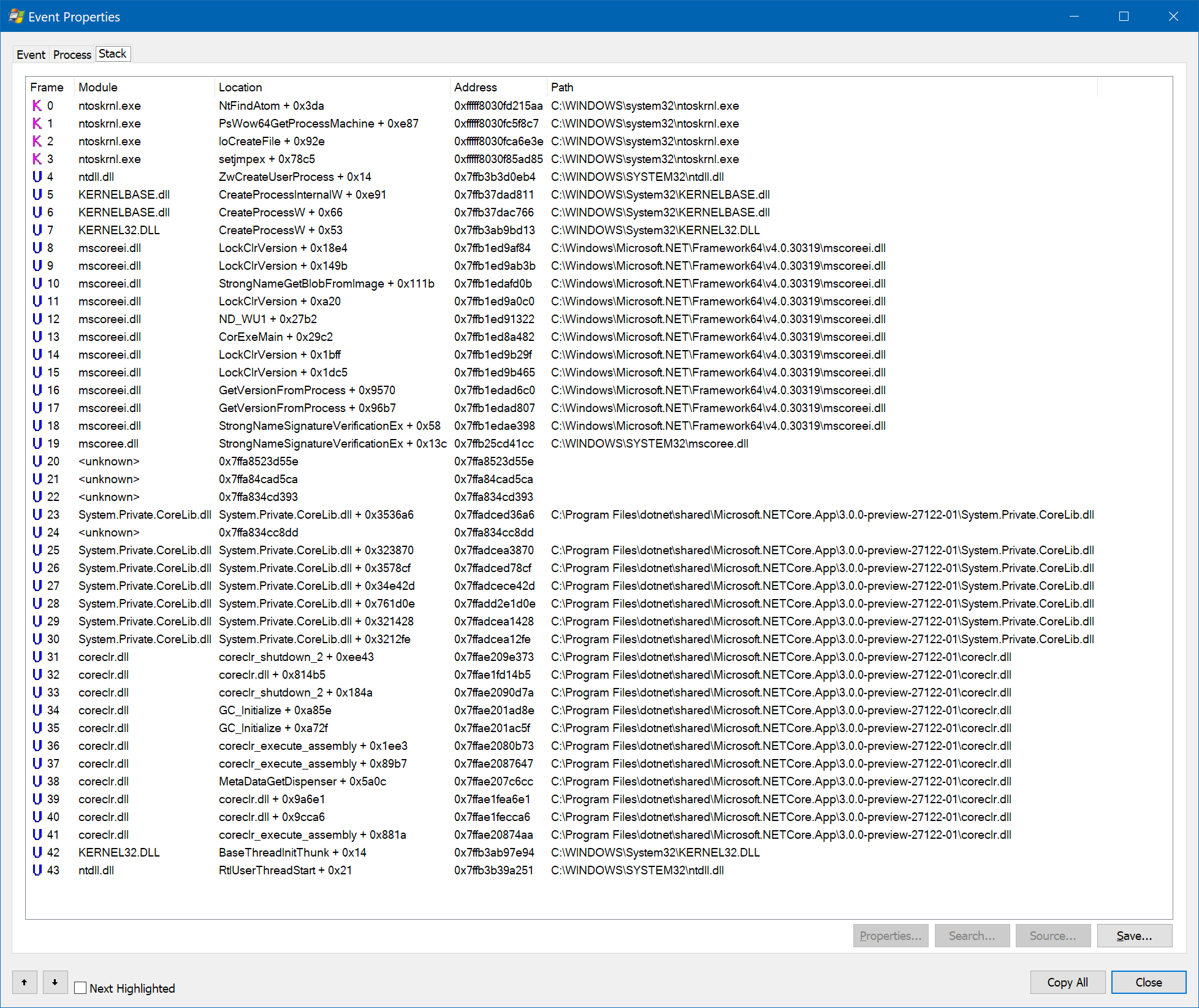Click the Copy All button
Screen dimensions: 1199x1008
click(x=1068, y=982)
